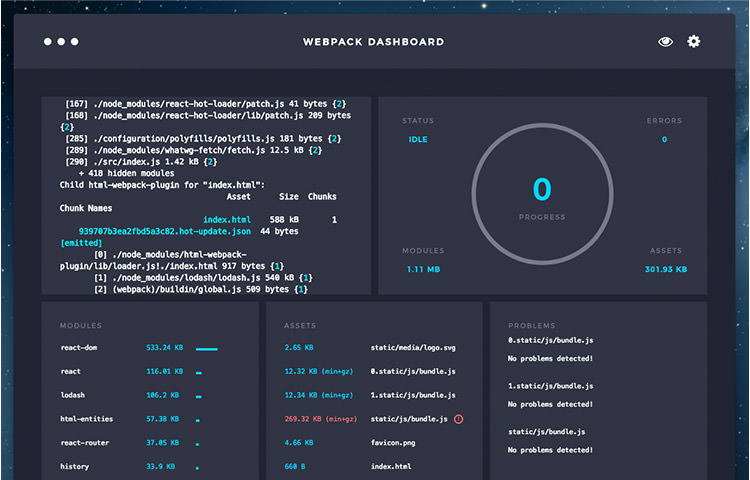Select the html-entities module entry
This screenshot has height=480, width=750.
coord(87,419)
